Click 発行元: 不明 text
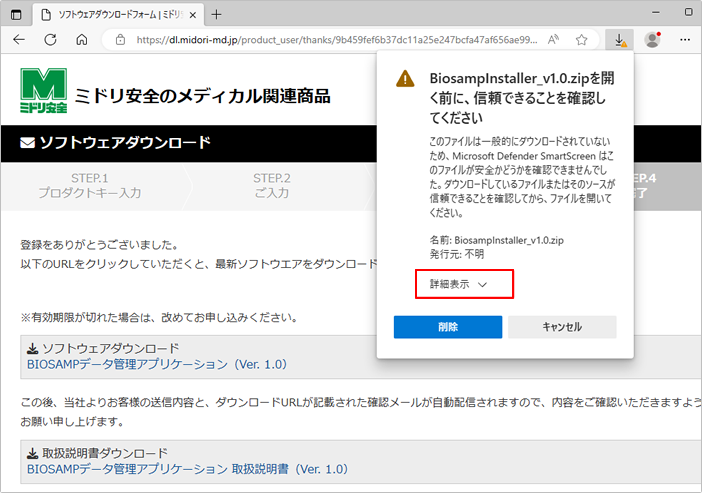 tap(457, 254)
